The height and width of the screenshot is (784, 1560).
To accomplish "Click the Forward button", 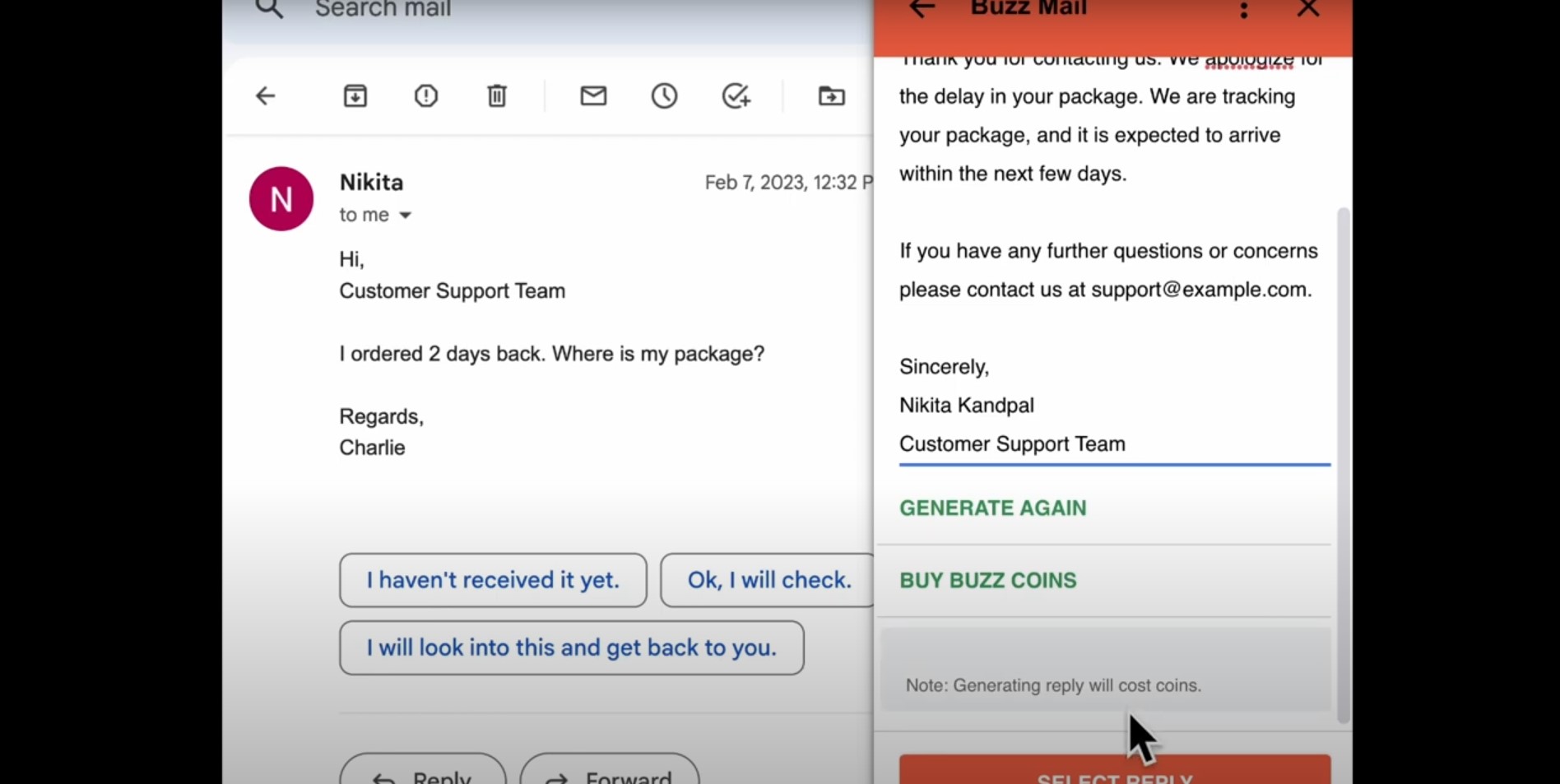I will pos(610,770).
